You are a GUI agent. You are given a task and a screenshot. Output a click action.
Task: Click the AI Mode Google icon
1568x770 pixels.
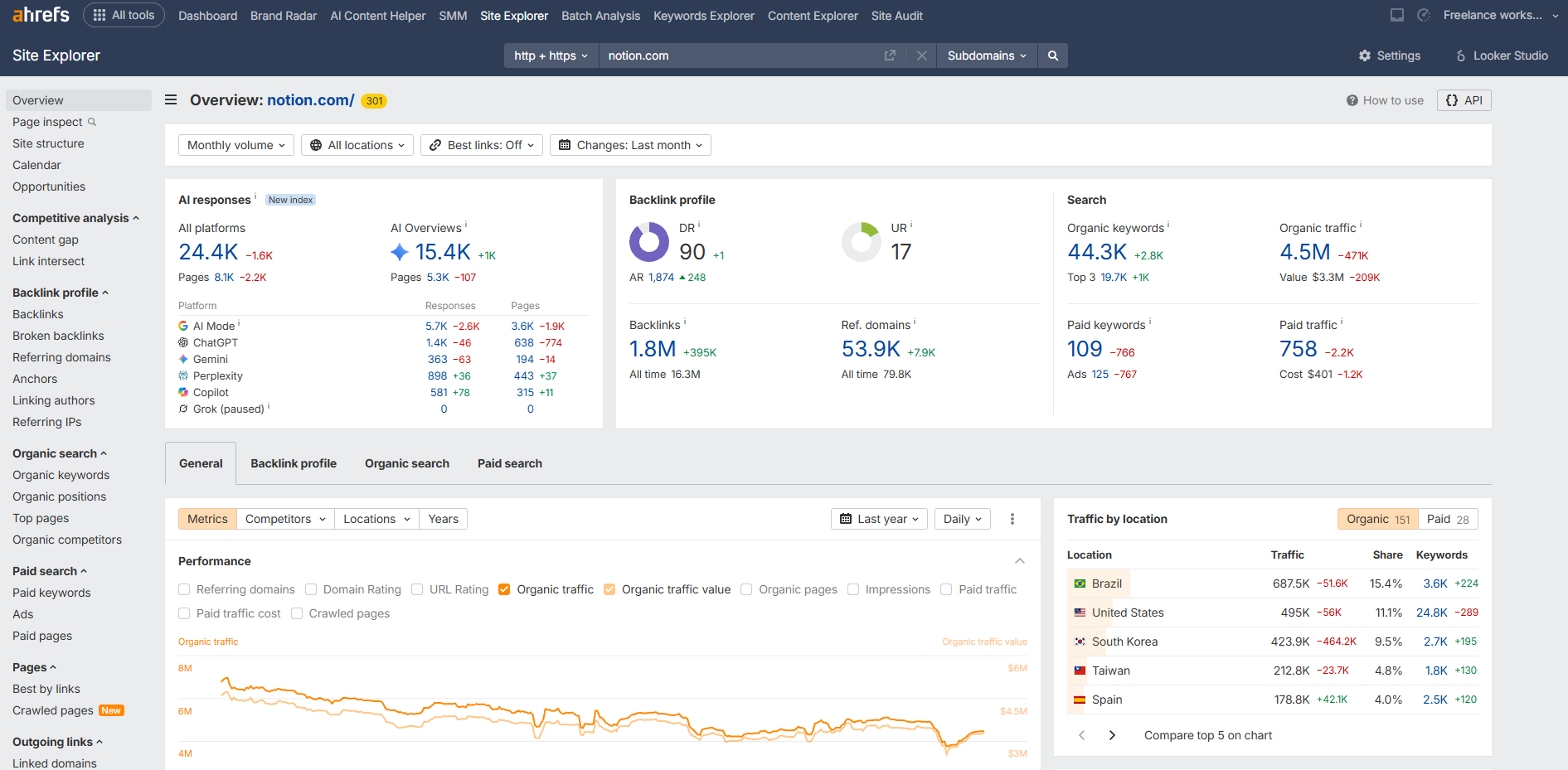(x=183, y=326)
